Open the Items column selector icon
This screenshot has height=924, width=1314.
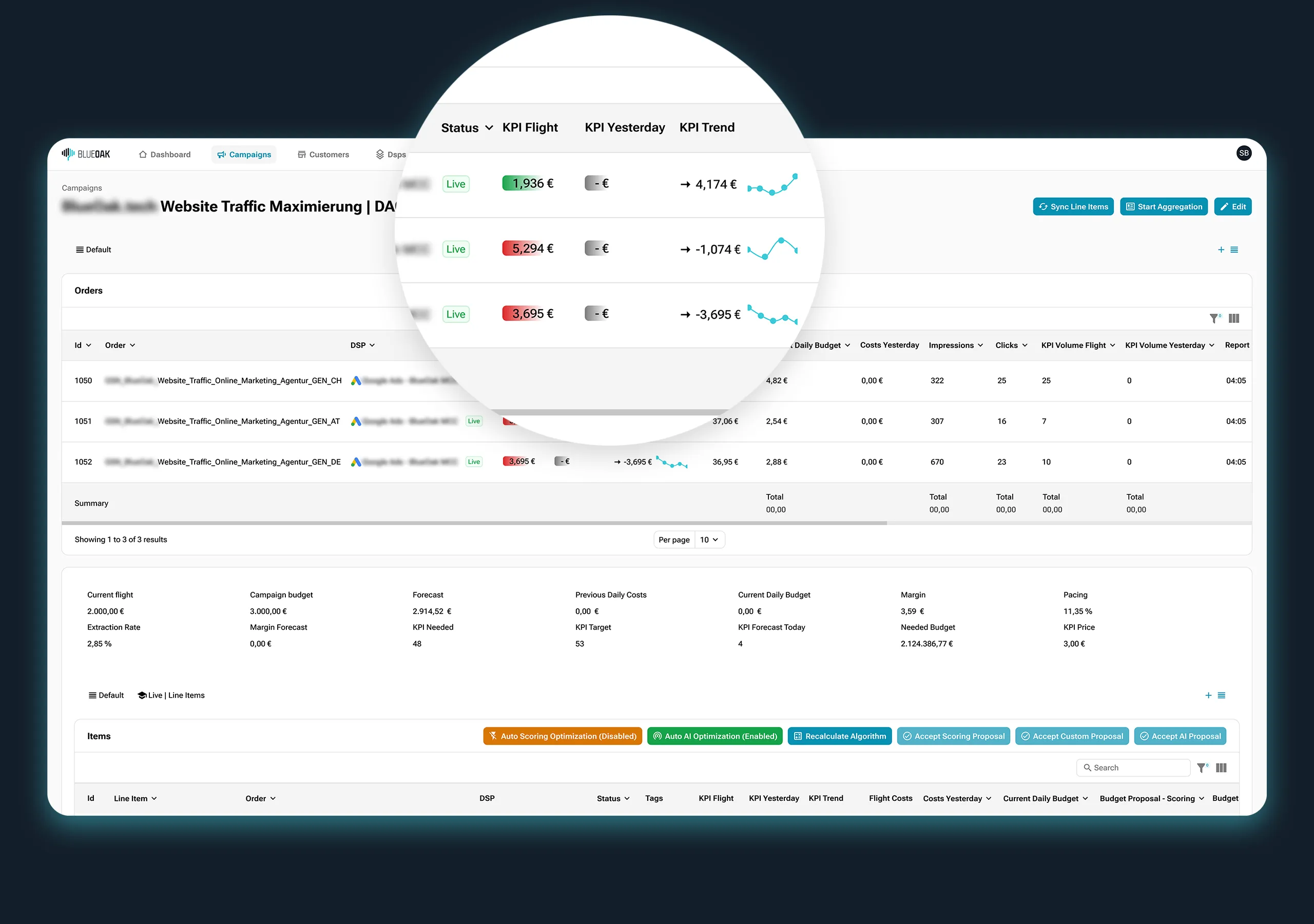tap(1221, 768)
